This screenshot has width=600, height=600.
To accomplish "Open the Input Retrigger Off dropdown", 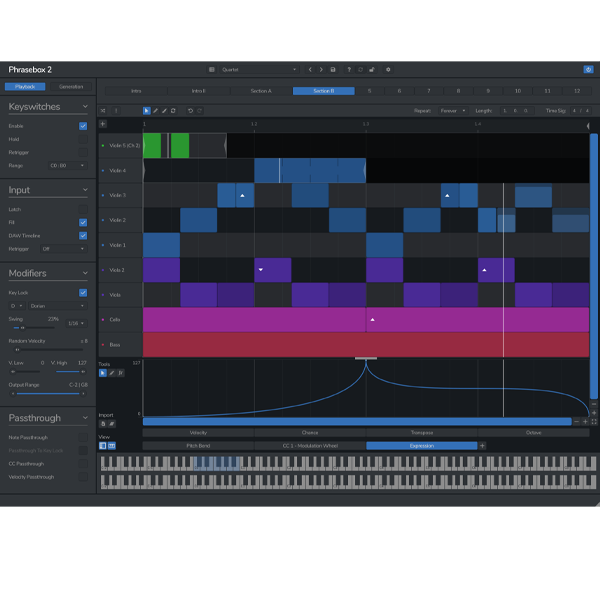I will click(64, 249).
